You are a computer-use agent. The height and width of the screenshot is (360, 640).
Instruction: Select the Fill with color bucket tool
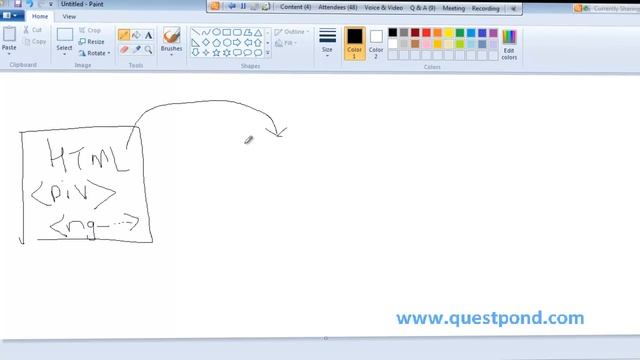point(136,35)
